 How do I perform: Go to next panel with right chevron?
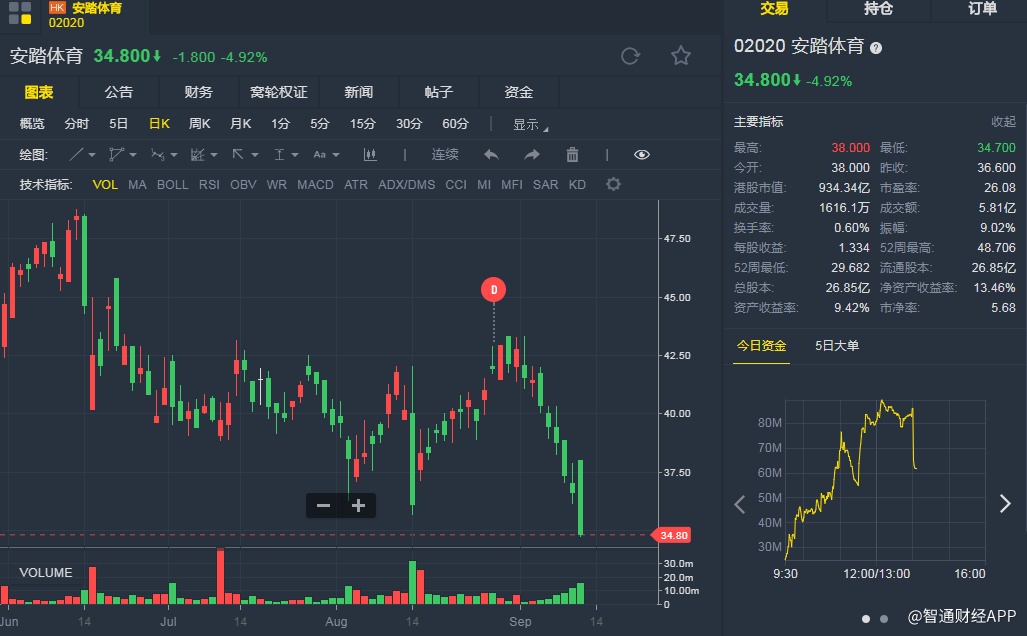1005,503
